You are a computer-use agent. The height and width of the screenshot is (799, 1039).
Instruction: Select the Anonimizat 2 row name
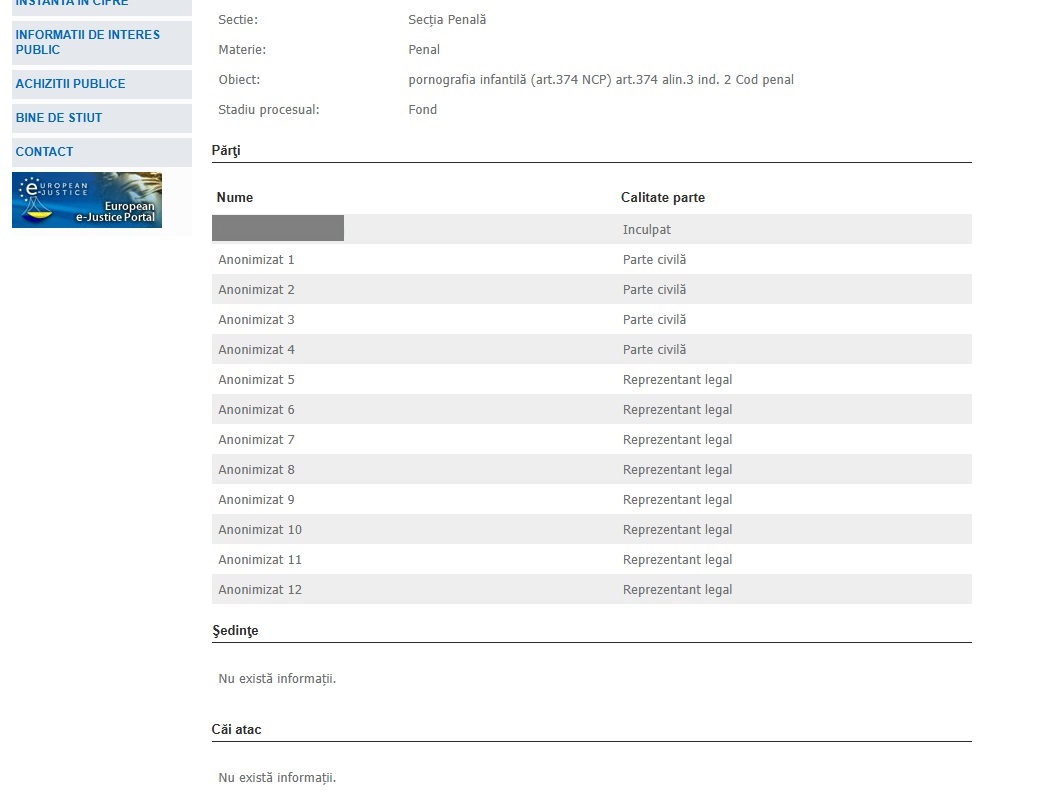click(x=256, y=290)
